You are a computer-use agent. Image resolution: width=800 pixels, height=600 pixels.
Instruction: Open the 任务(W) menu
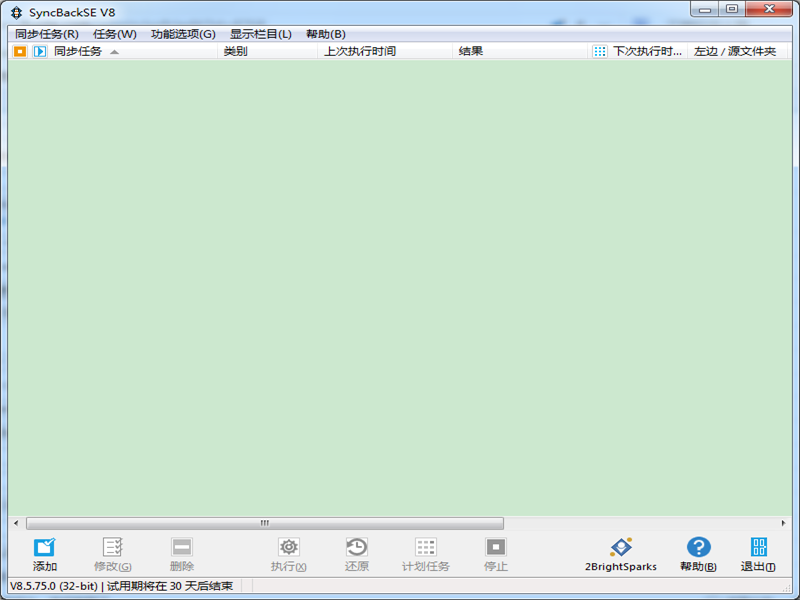tap(115, 34)
